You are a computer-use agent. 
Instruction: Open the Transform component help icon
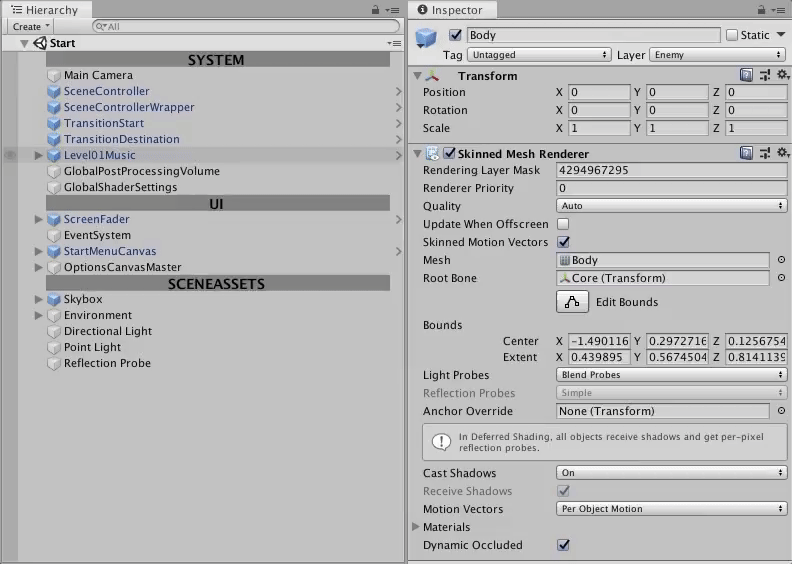coord(746,75)
